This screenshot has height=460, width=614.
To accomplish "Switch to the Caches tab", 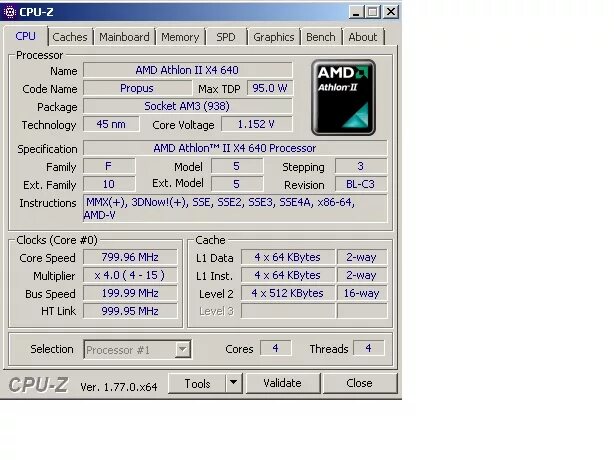I will [x=70, y=37].
